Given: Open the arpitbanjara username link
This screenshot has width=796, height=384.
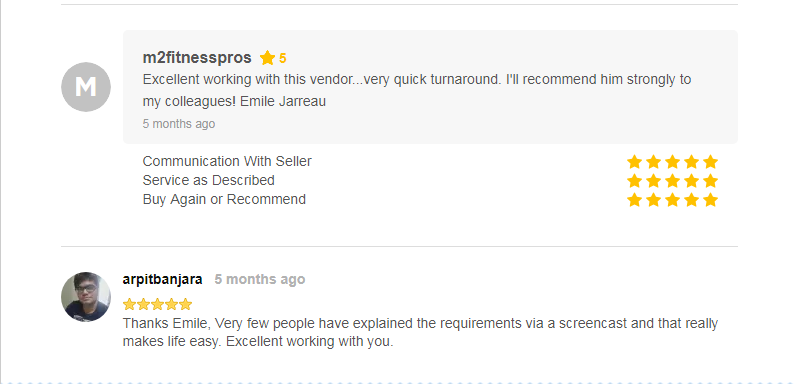Looking at the screenshot, I should click(162, 279).
